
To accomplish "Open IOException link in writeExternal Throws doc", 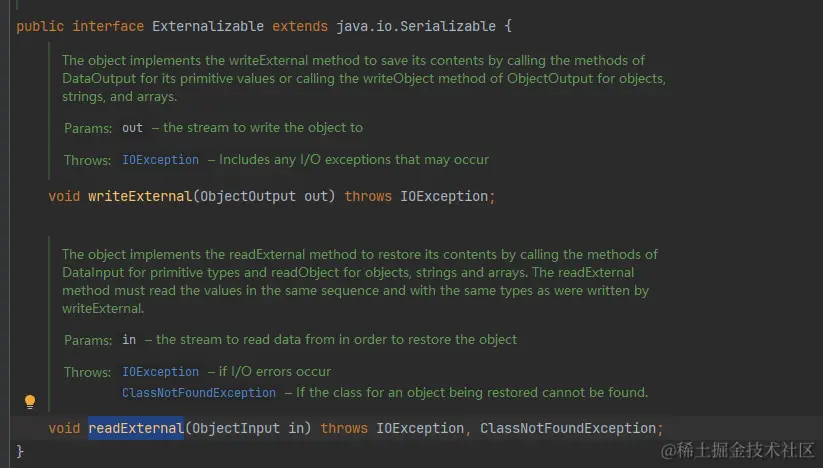I will click(161, 159).
